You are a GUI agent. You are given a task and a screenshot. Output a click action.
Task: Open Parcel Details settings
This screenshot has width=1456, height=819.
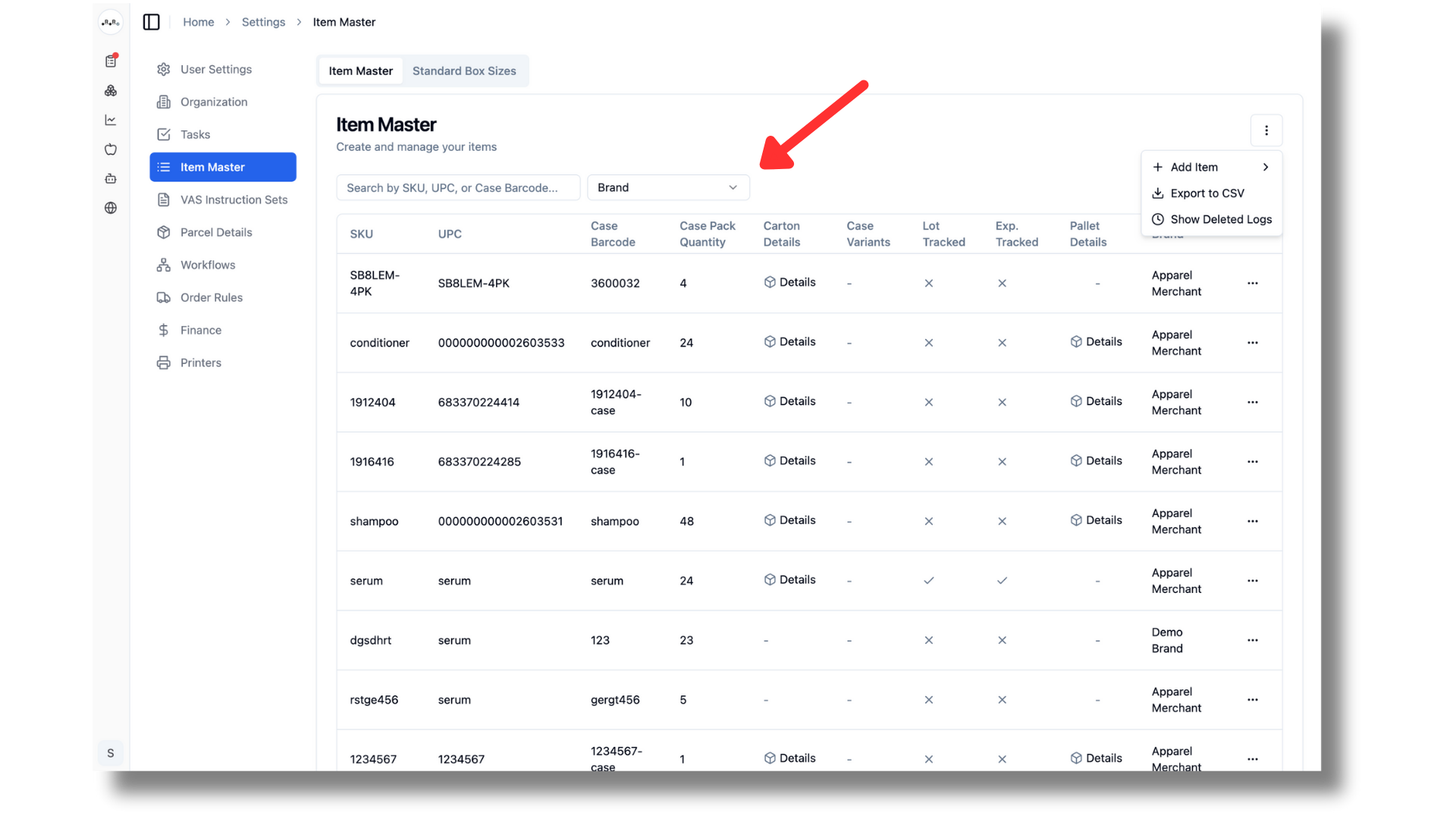click(223, 232)
